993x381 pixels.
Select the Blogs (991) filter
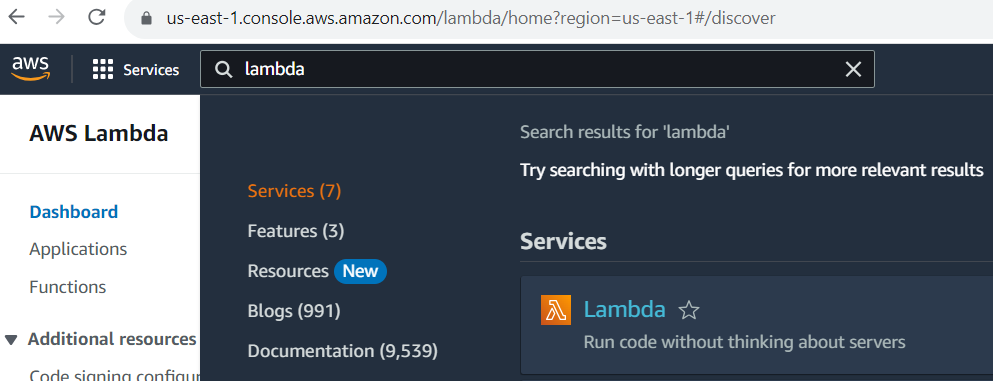click(x=294, y=311)
